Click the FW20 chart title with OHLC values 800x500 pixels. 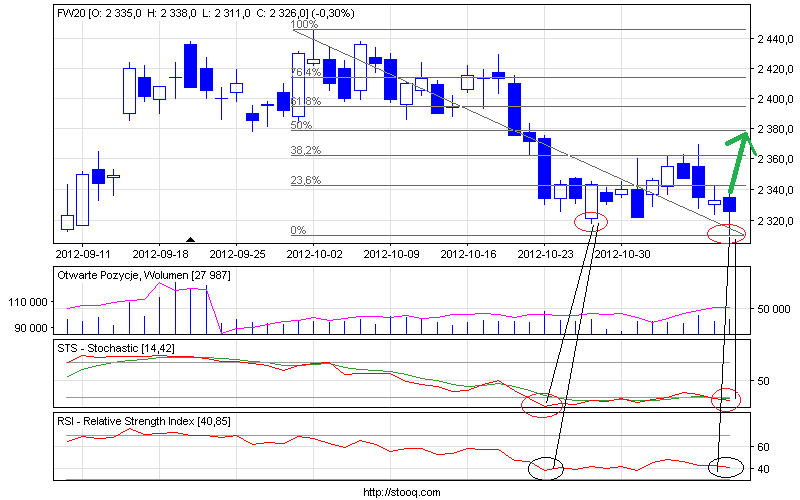pos(206,14)
